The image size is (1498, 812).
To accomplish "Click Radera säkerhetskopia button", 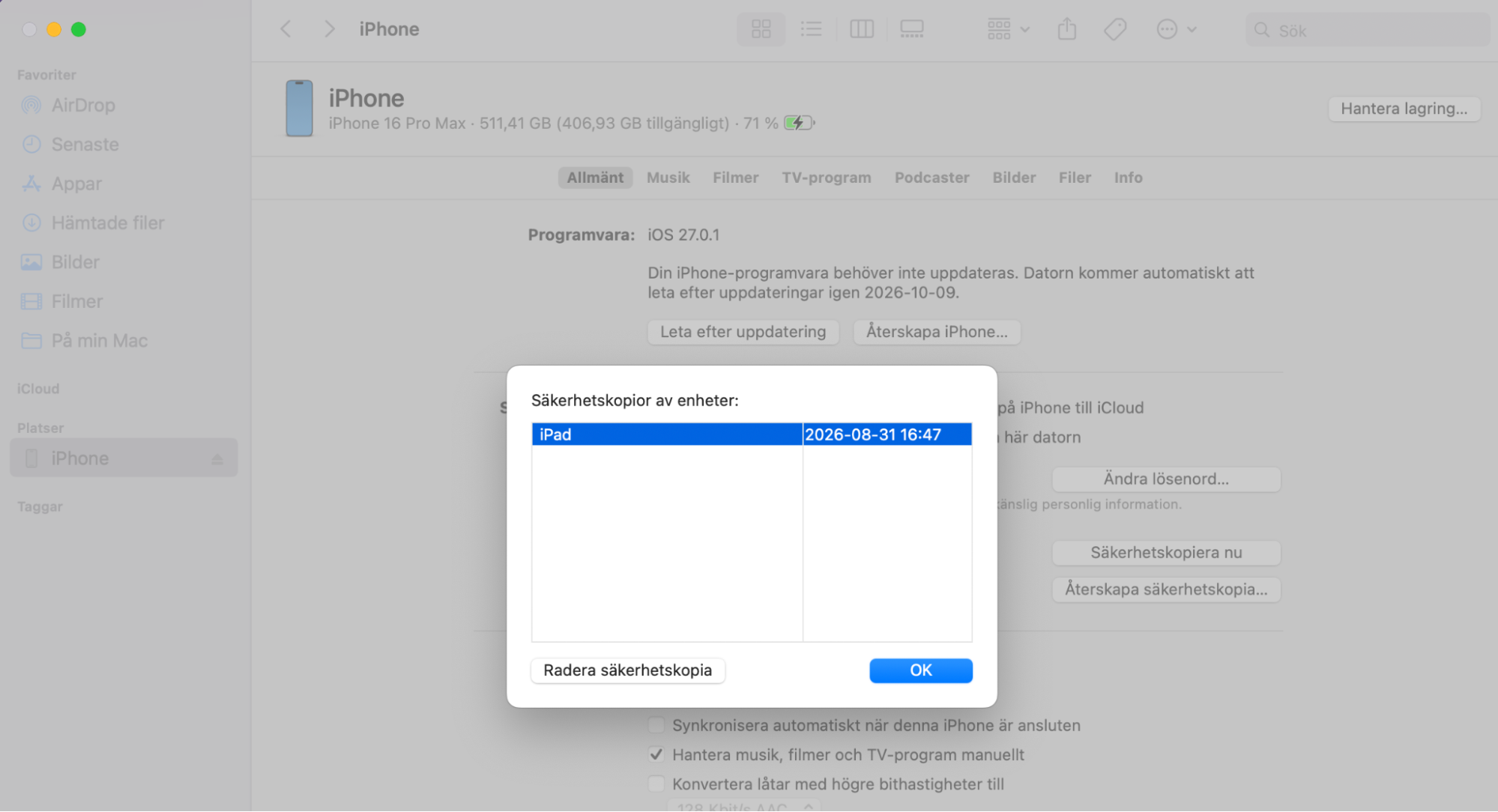I will coord(627,670).
